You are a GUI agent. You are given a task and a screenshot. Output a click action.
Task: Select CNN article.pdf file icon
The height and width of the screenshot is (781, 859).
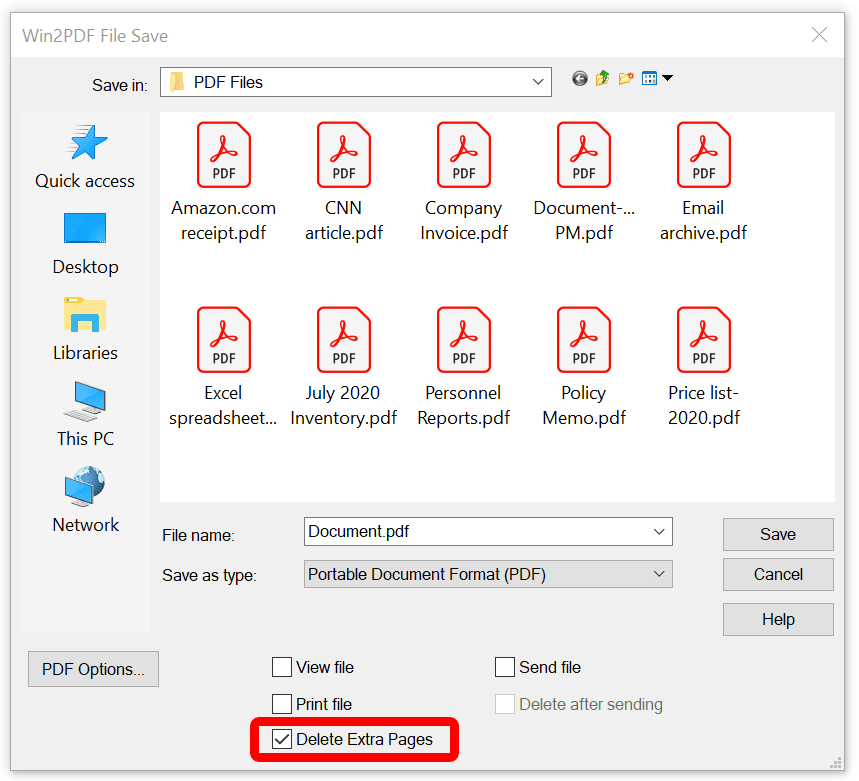coord(343,154)
